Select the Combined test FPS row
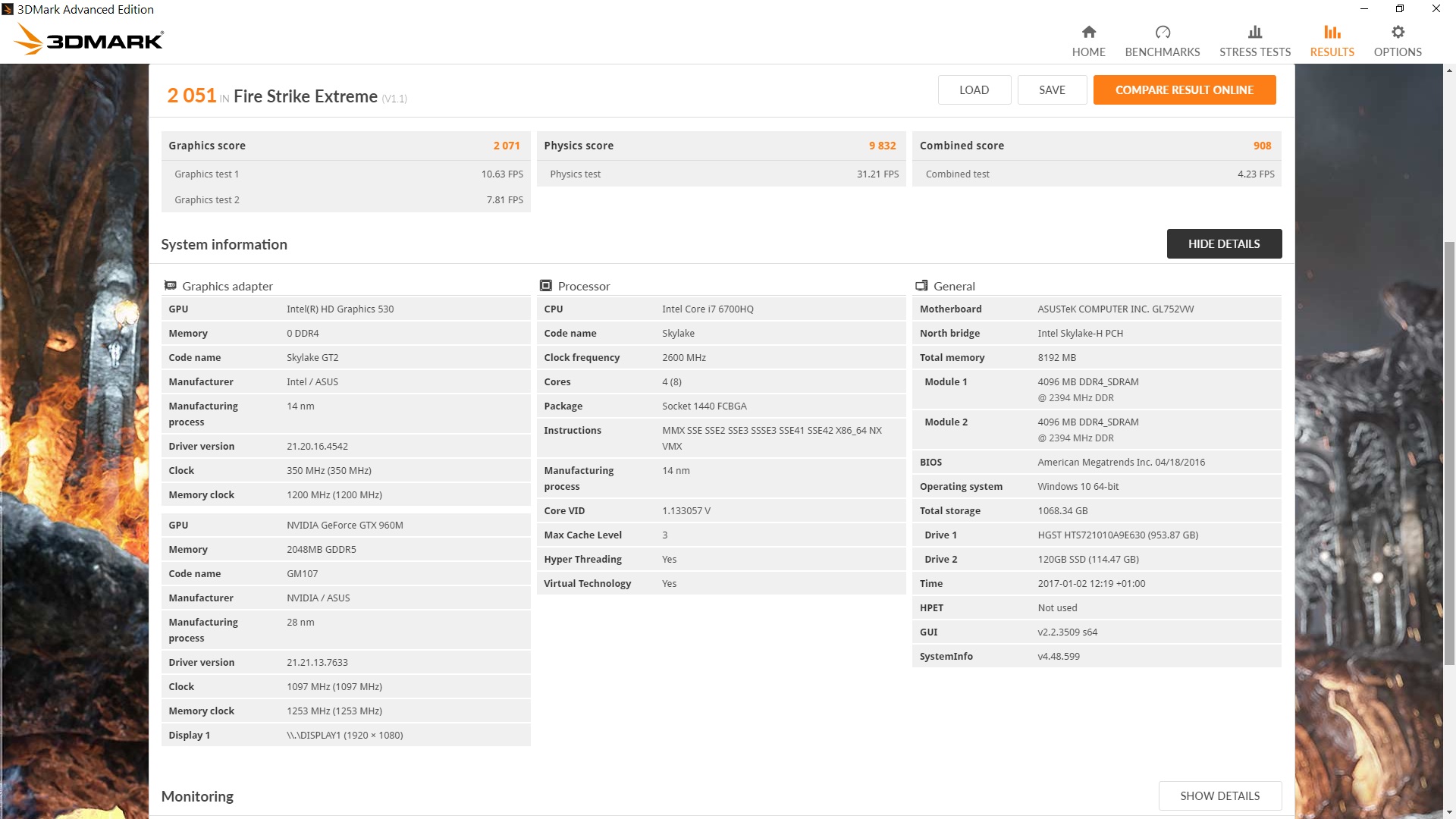This screenshot has width=1456, height=819. [x=1097, y=174]
